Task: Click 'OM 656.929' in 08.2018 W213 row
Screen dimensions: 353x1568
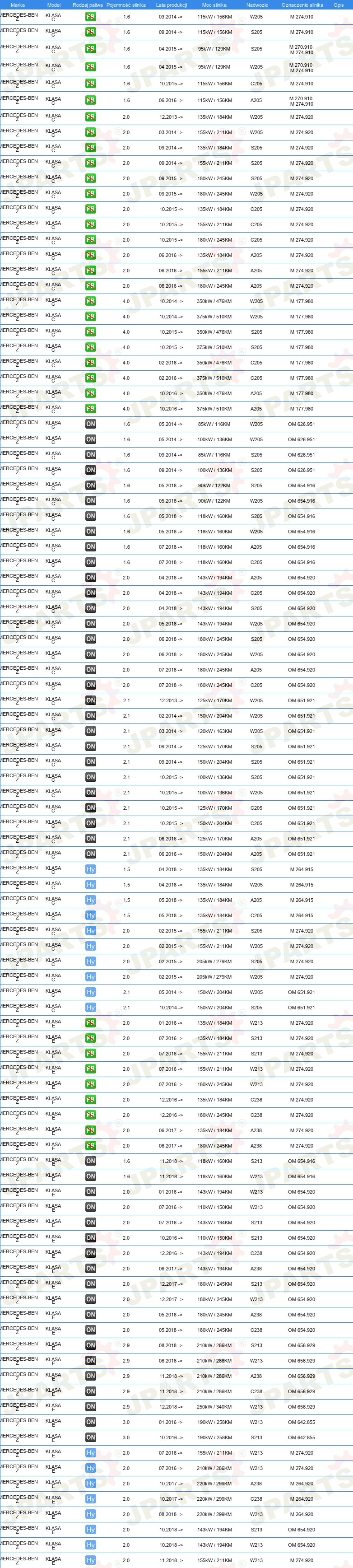Action: 301,1360
